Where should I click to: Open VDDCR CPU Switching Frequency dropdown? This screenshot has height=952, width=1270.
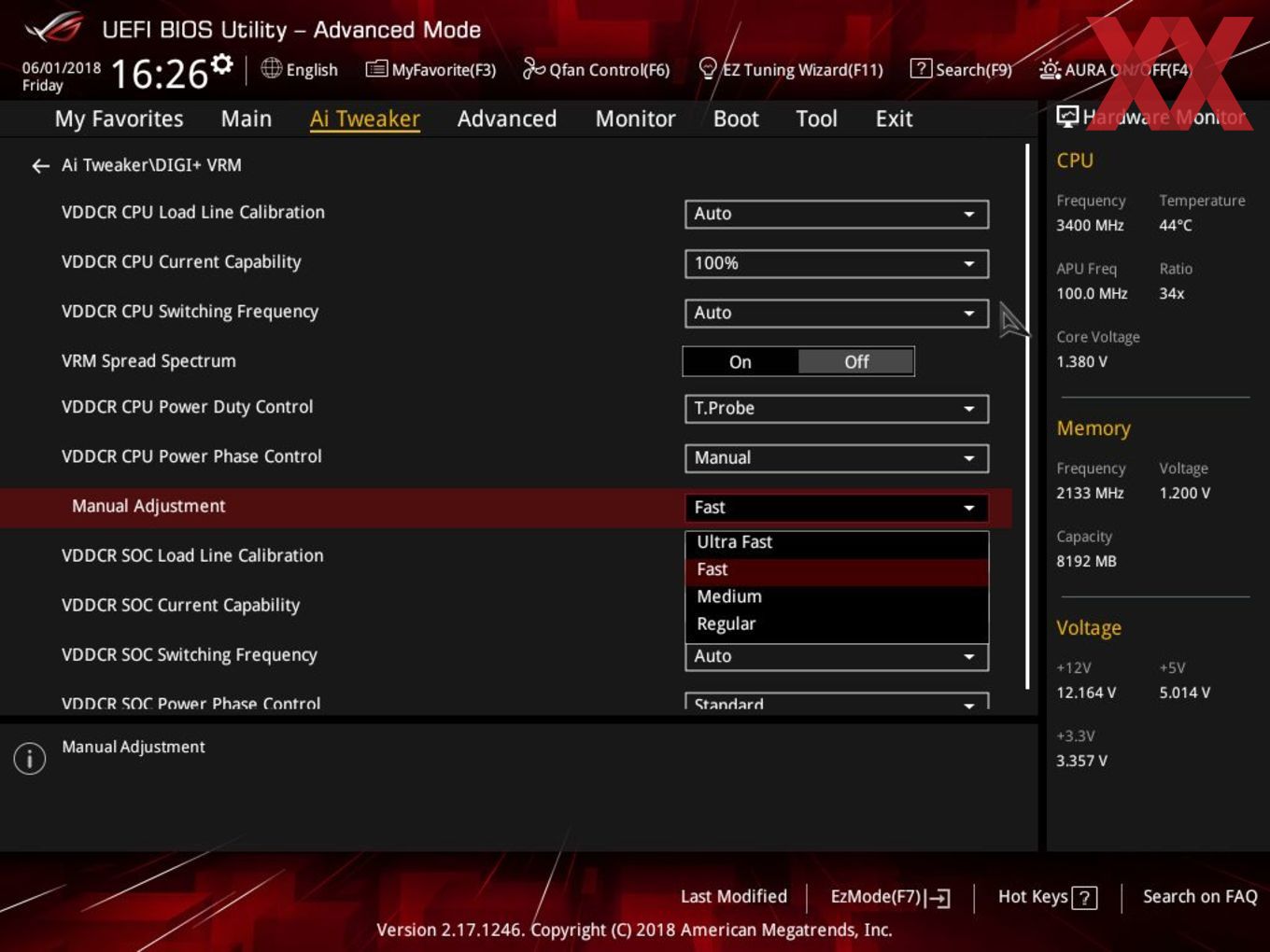tap(837, 313)
